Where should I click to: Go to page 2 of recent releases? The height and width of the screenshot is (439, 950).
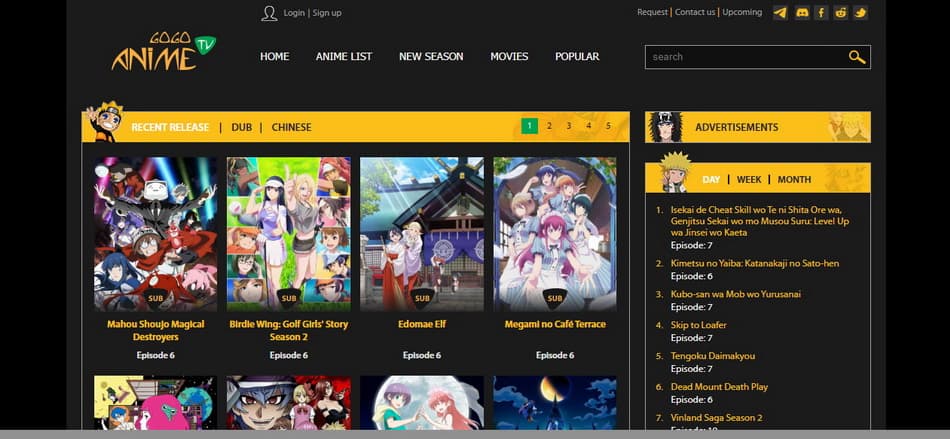(549, 126)
